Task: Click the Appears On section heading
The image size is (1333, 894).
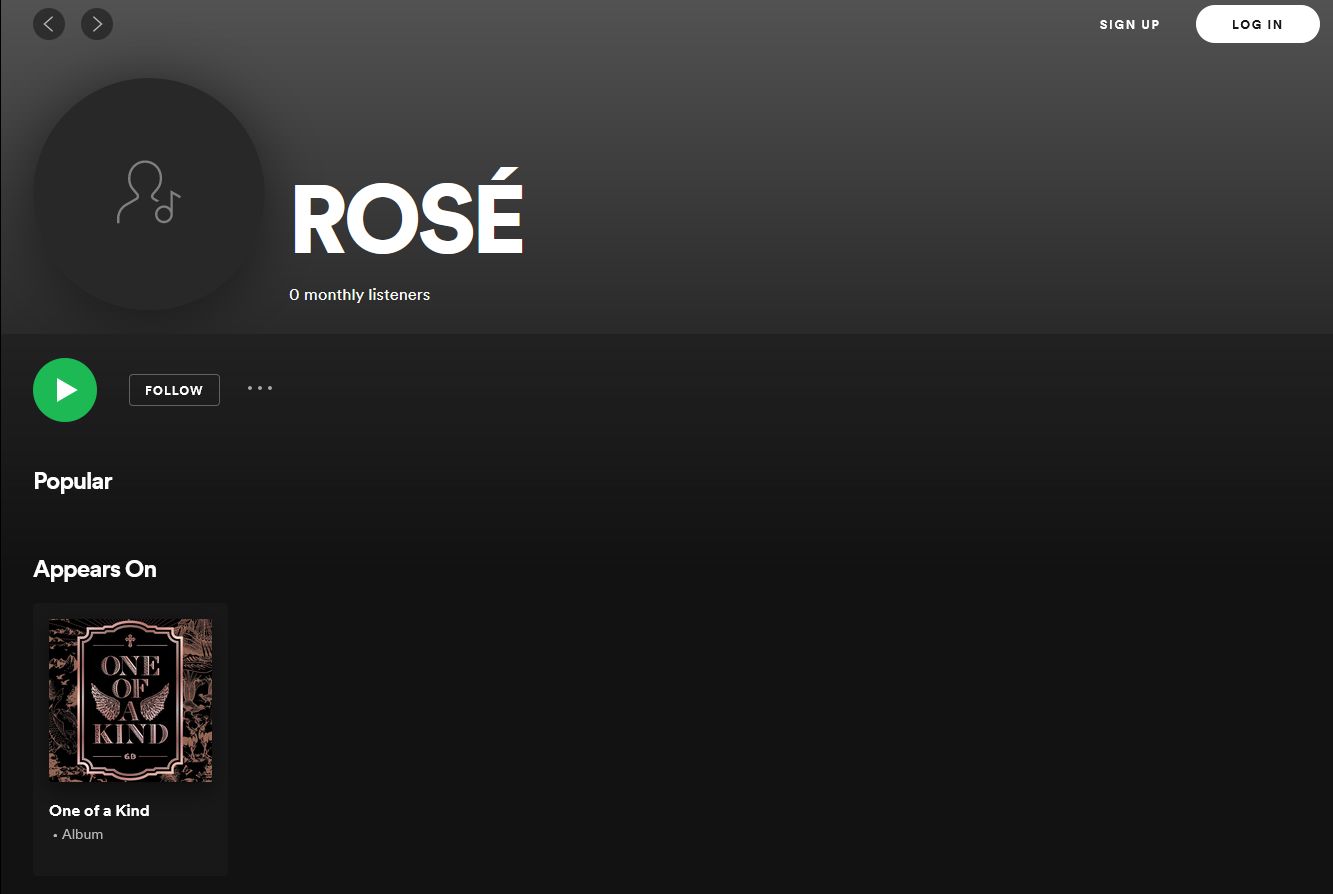Action: coord(94,569)
